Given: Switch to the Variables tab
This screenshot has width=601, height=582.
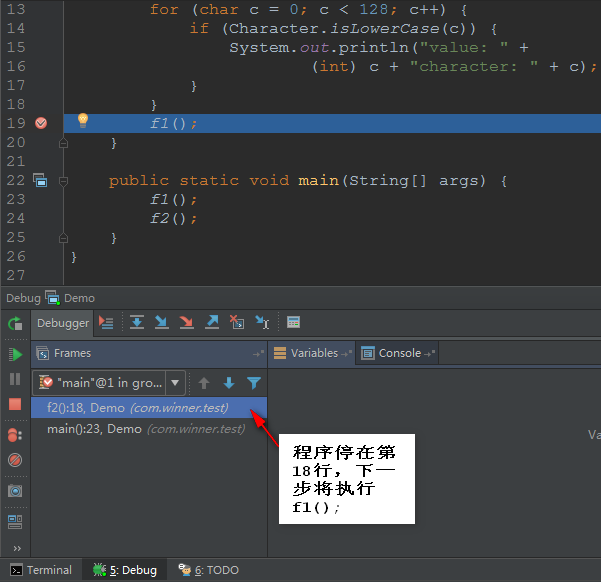Looking at the screenshot, I should coord(311,353).
